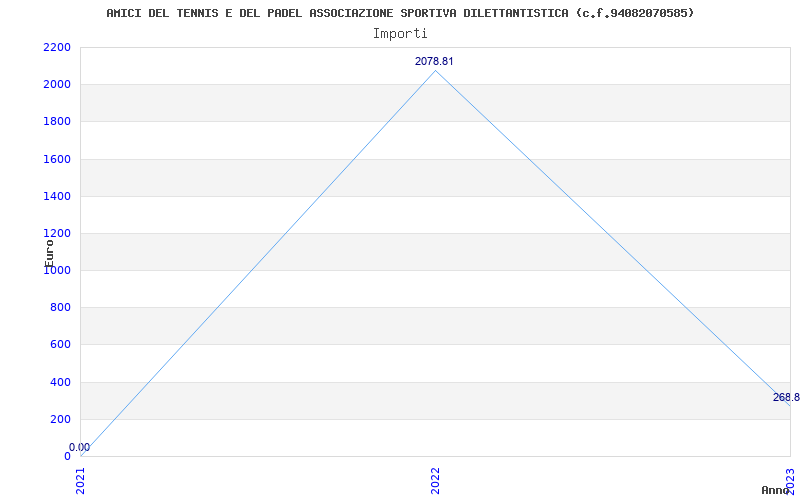
Task: Click the 1600 y-axis value
Action: pos(57,159)
